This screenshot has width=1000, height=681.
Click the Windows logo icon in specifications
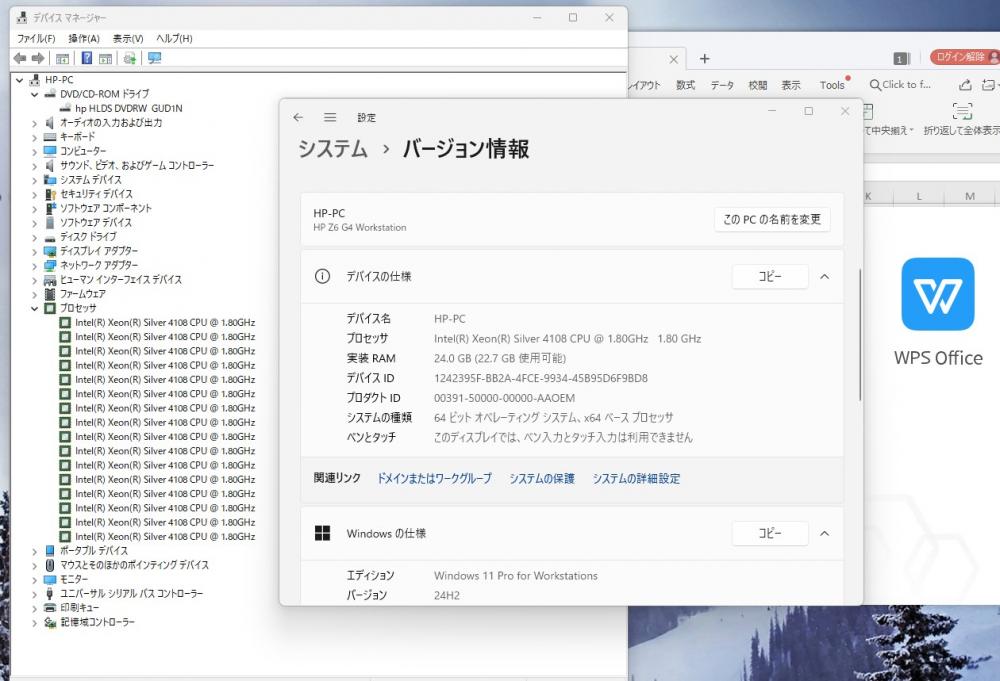pos(323,533)
